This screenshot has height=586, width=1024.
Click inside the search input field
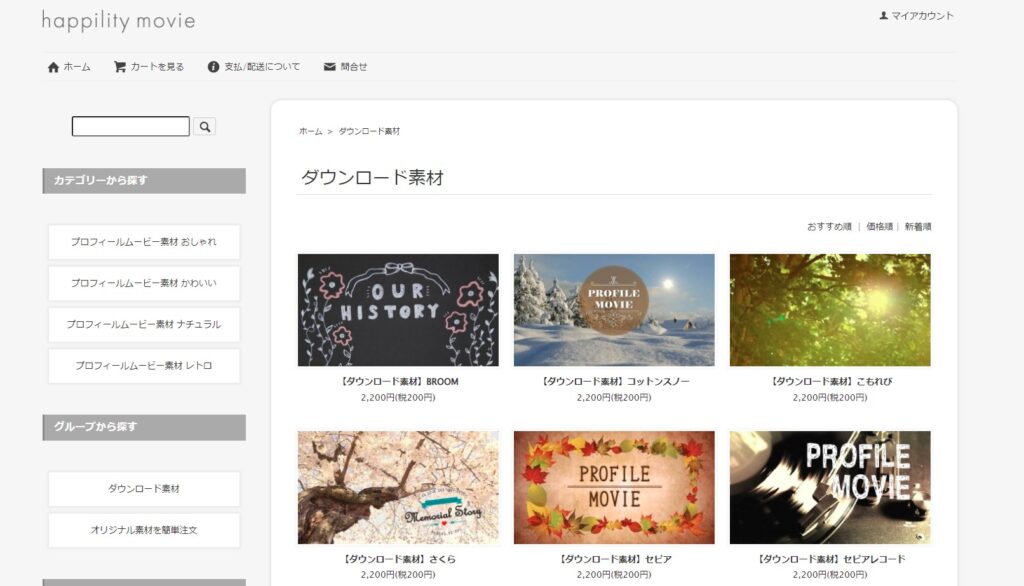128,126
